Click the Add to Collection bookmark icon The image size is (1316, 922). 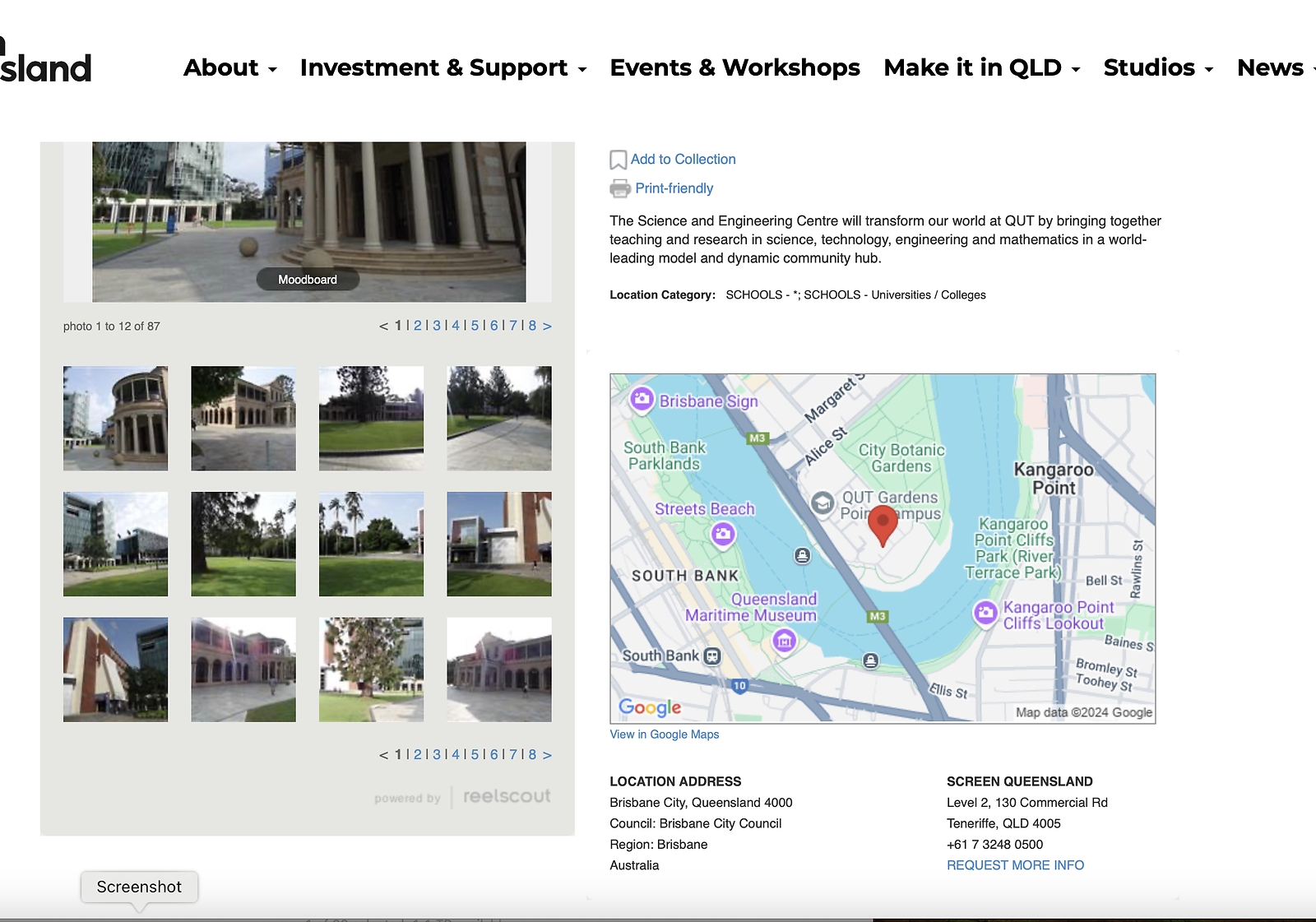618,160
